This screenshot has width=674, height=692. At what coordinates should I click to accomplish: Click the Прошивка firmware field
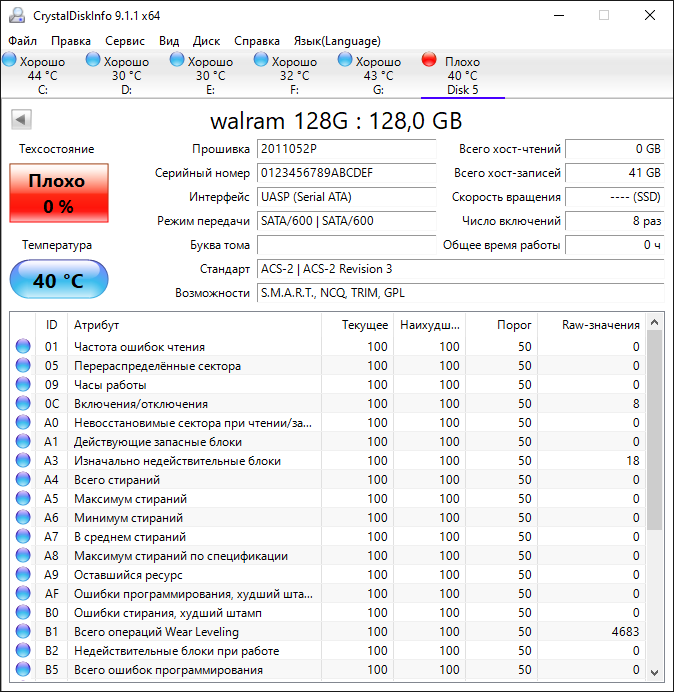tap(346, 149)
